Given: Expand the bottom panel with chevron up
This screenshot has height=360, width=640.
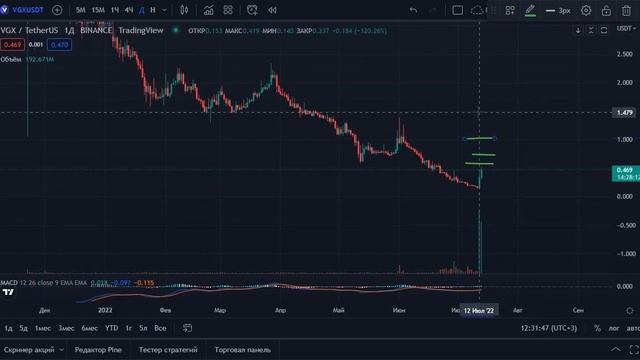Looking at the screenshot, I should click(x=616, y=349).
